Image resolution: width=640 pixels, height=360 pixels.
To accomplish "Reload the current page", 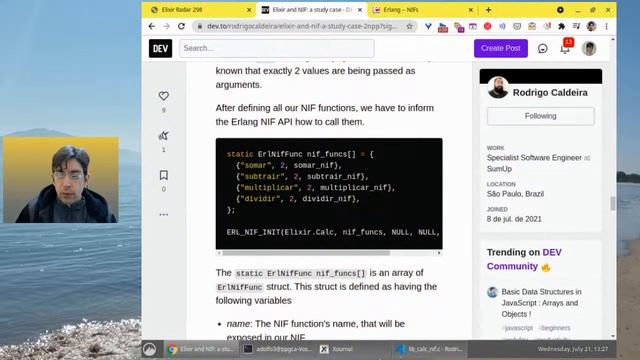I will pos(182,26).
